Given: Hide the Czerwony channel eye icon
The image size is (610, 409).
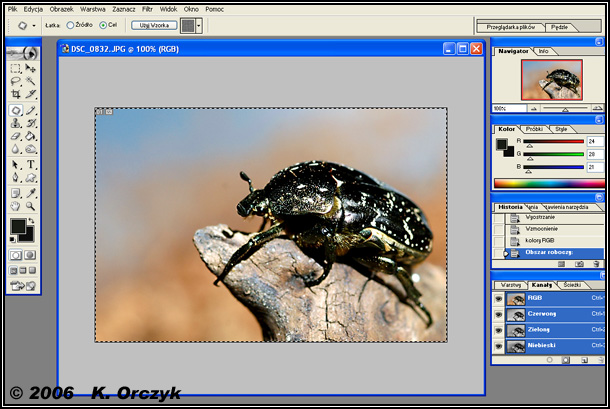Looking at the screenshot, I should point(499,314).
